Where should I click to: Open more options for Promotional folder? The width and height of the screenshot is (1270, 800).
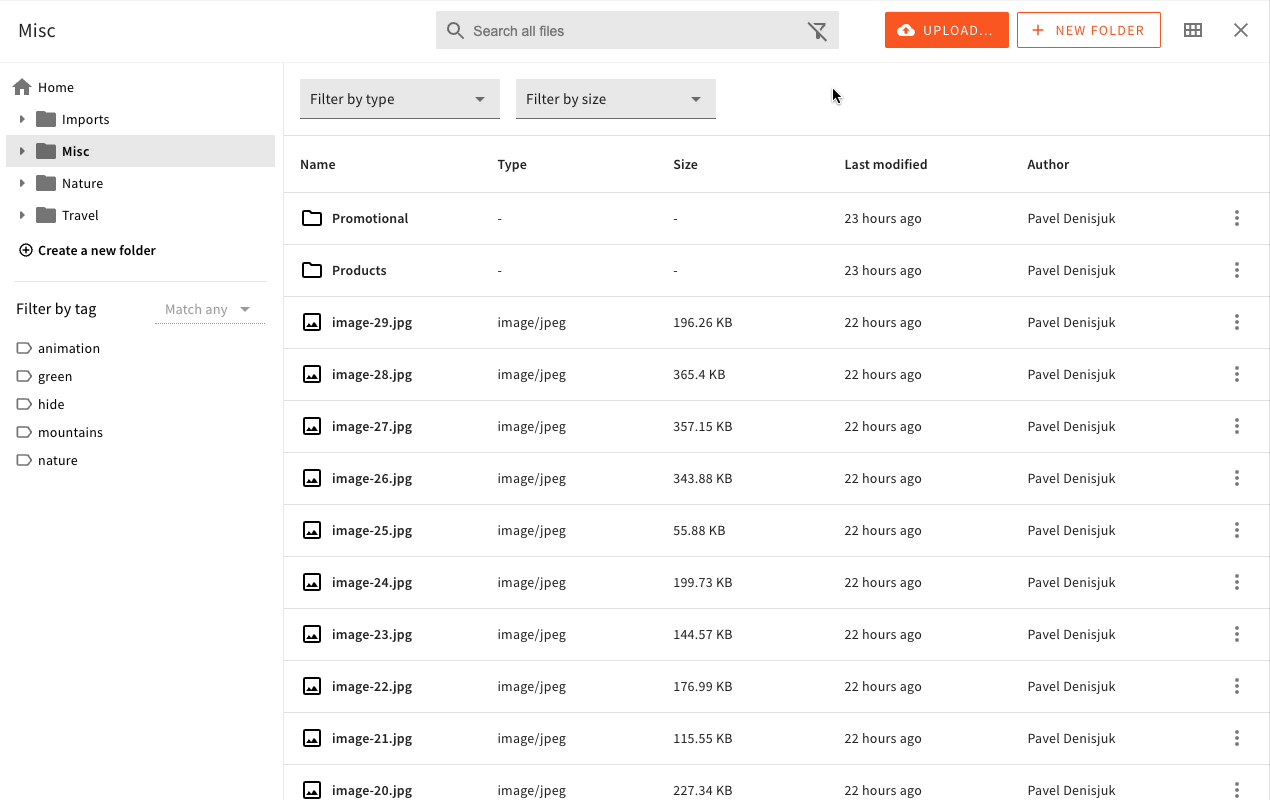[x=1237, y=218]
